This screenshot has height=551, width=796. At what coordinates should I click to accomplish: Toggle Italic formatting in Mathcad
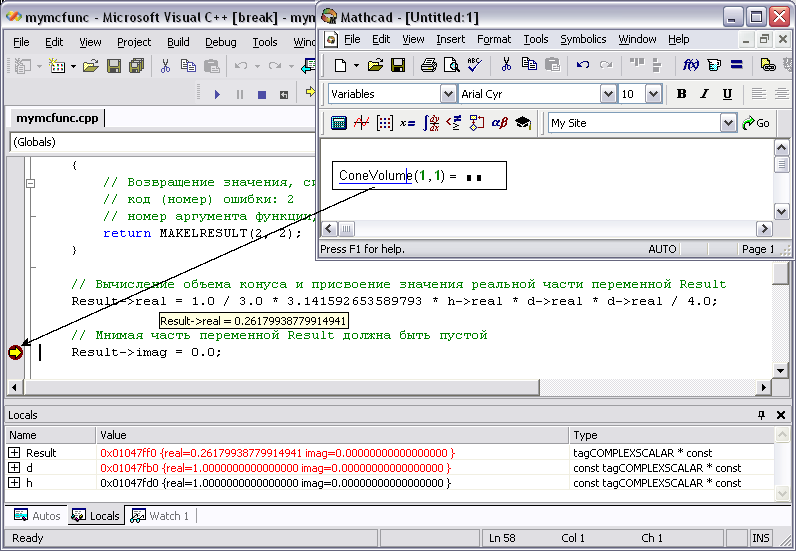click(704, 94)
